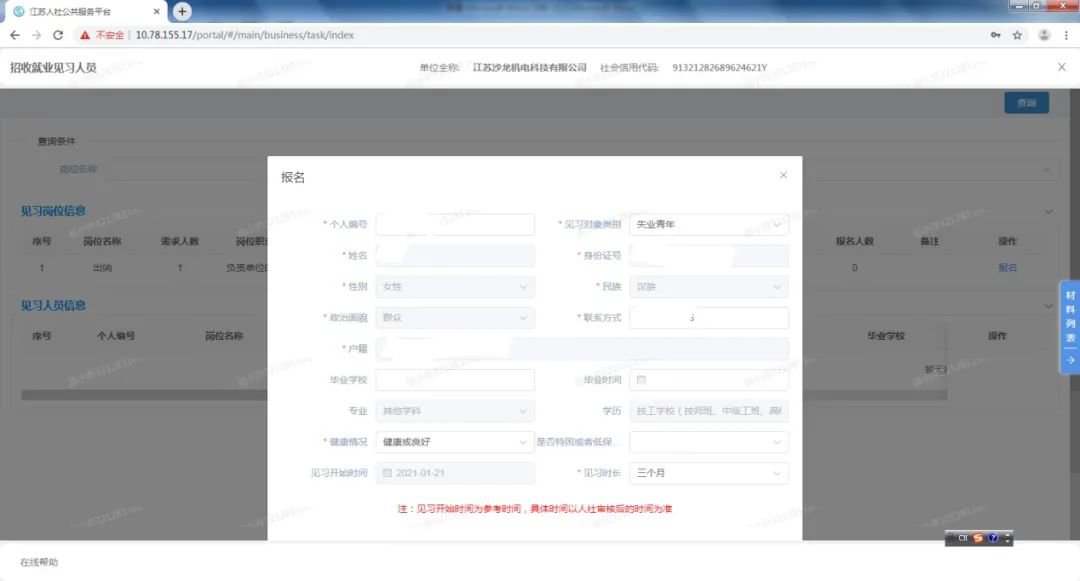This screenshot has width=1080, height=581.
Task: Click the page vertical scrollbar
Action: 1074,282
